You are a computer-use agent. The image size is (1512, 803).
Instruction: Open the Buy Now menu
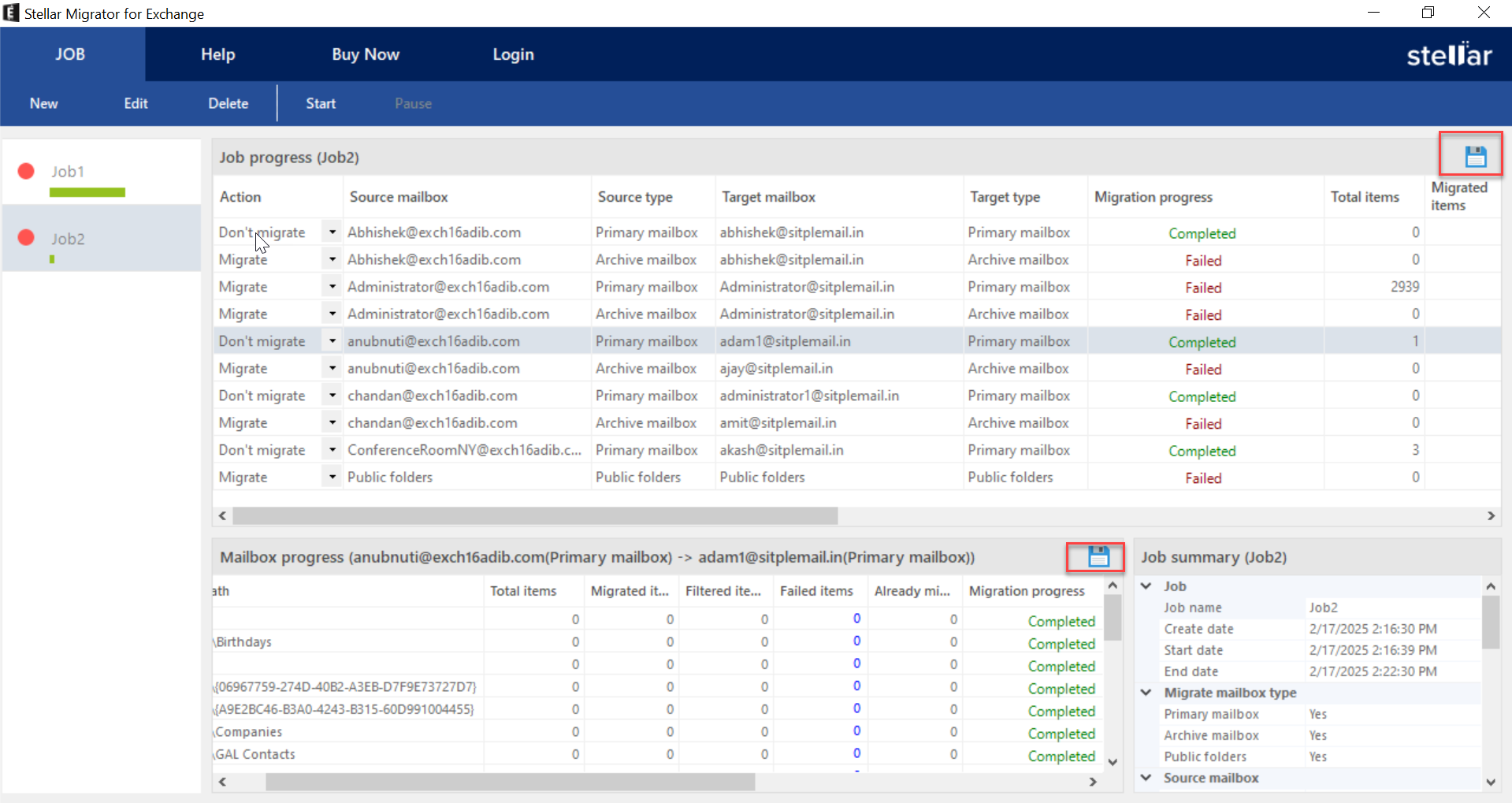[366, 54]
